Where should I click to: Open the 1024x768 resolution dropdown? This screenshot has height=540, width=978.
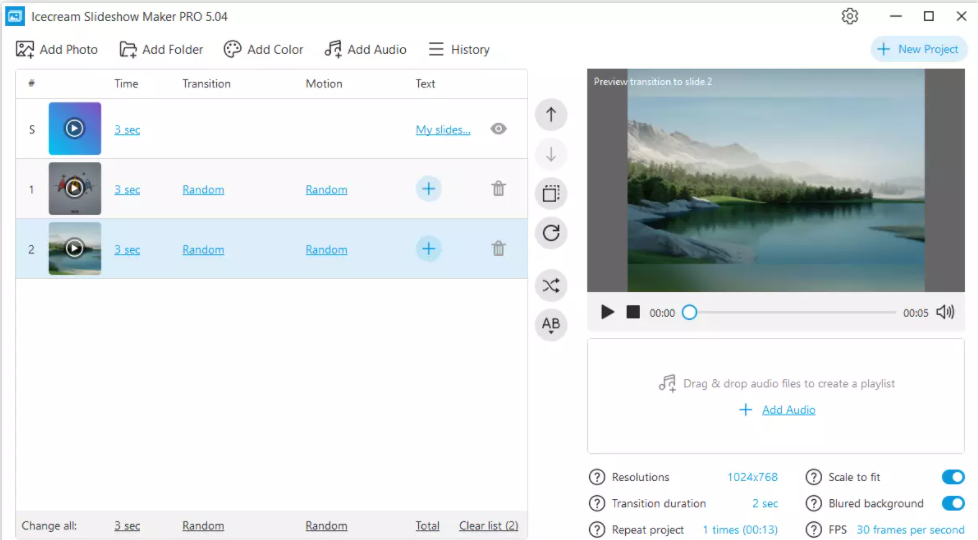[x=752, y=477]
